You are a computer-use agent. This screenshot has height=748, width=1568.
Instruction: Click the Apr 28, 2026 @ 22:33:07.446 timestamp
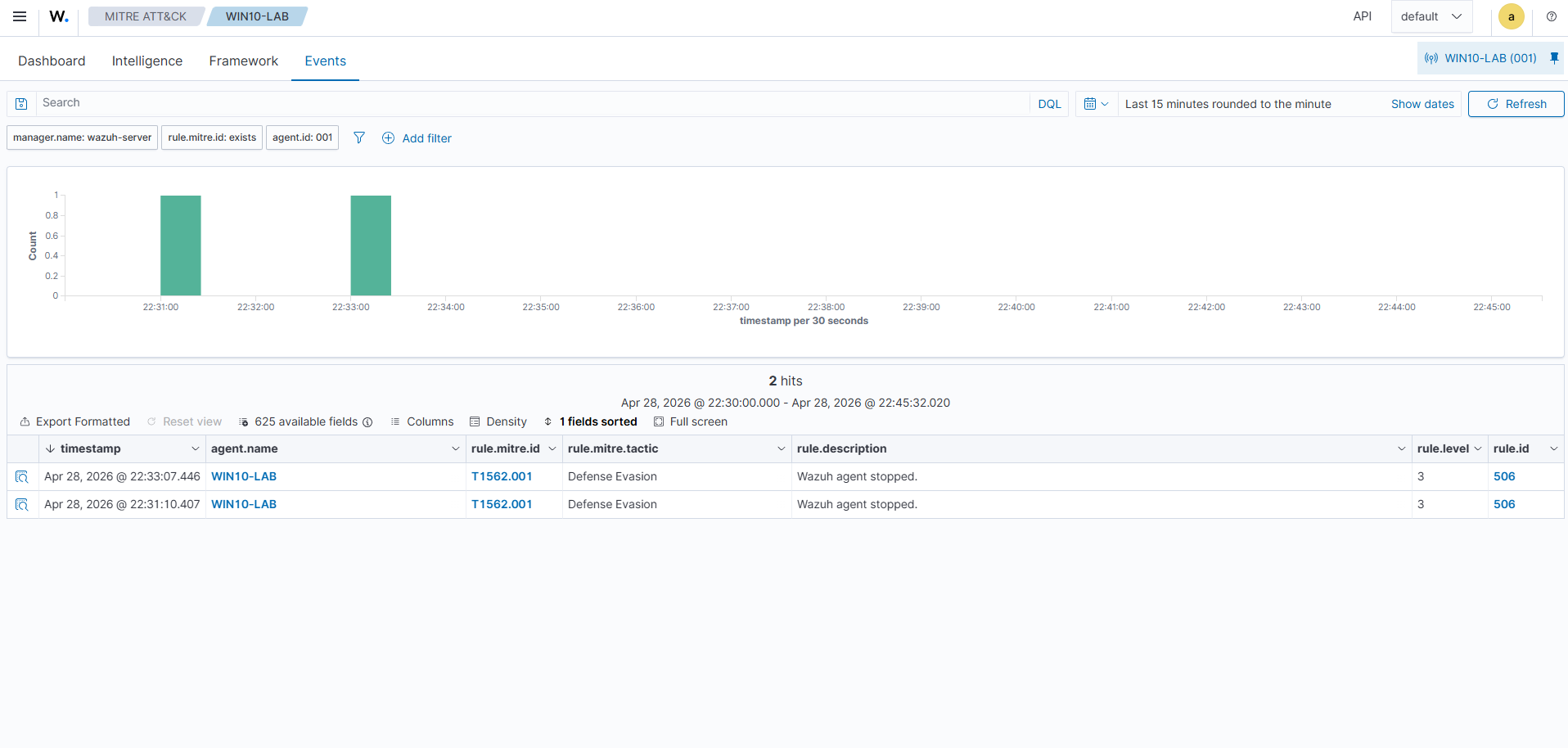122,476
